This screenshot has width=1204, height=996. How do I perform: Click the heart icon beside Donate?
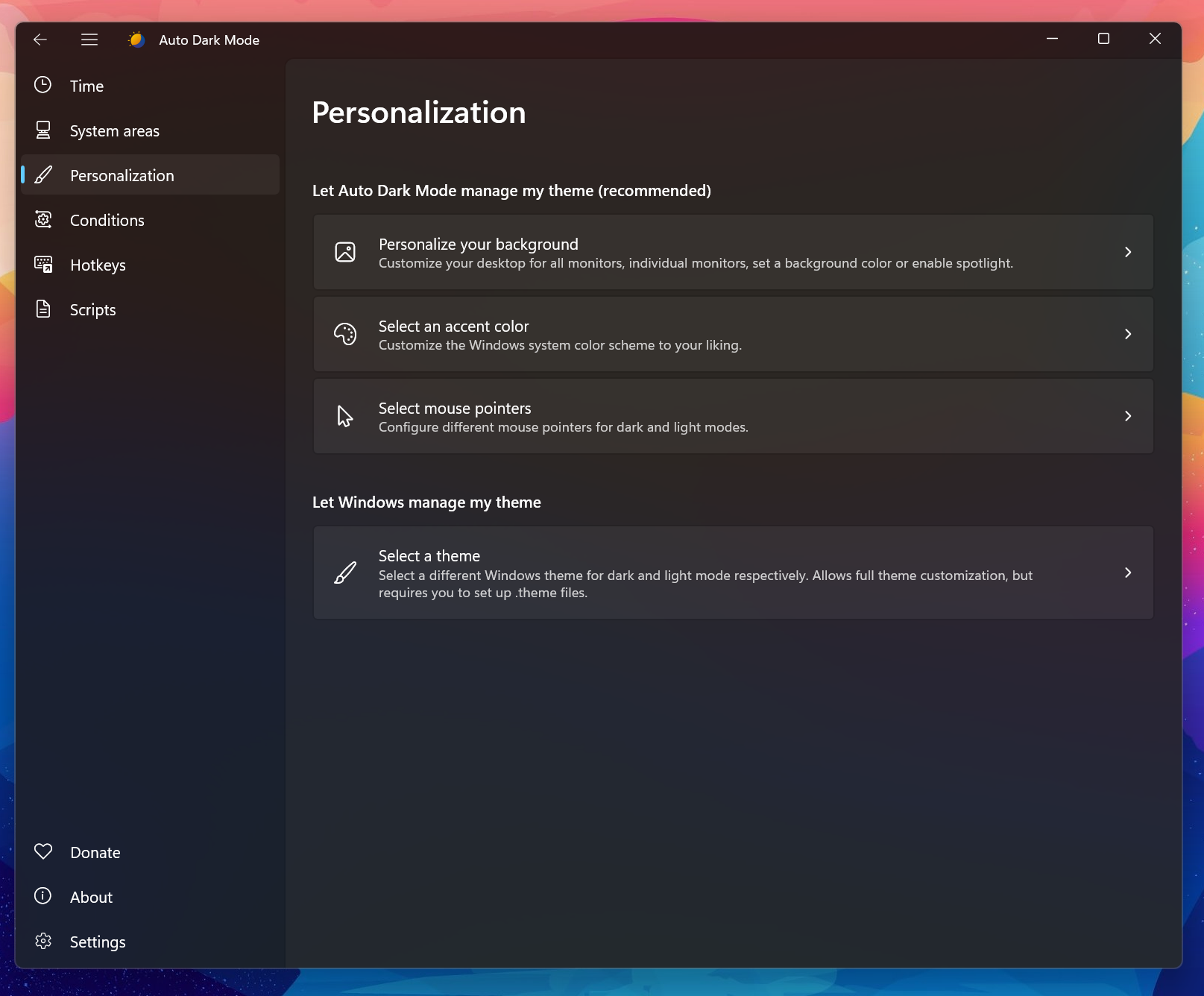(43, 851)
